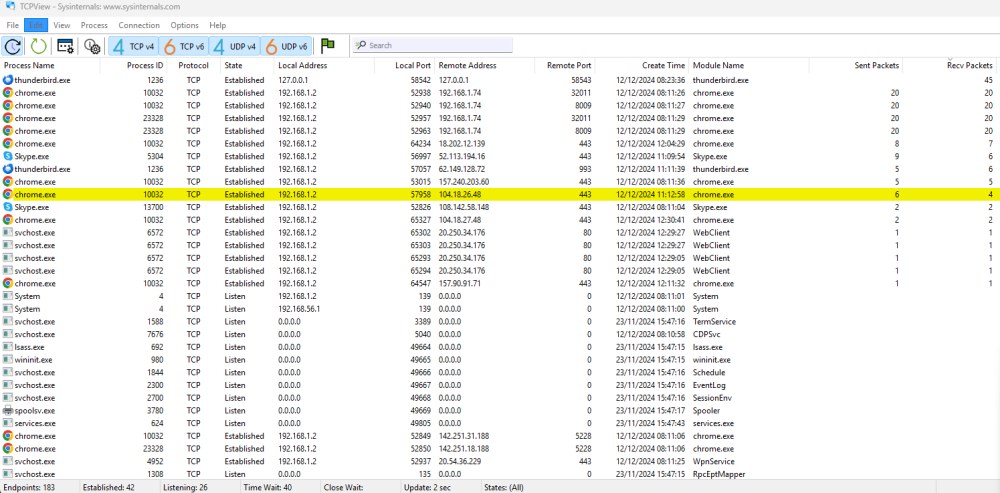Open the window-with-gear options toolbar icon

pos(66,45)
